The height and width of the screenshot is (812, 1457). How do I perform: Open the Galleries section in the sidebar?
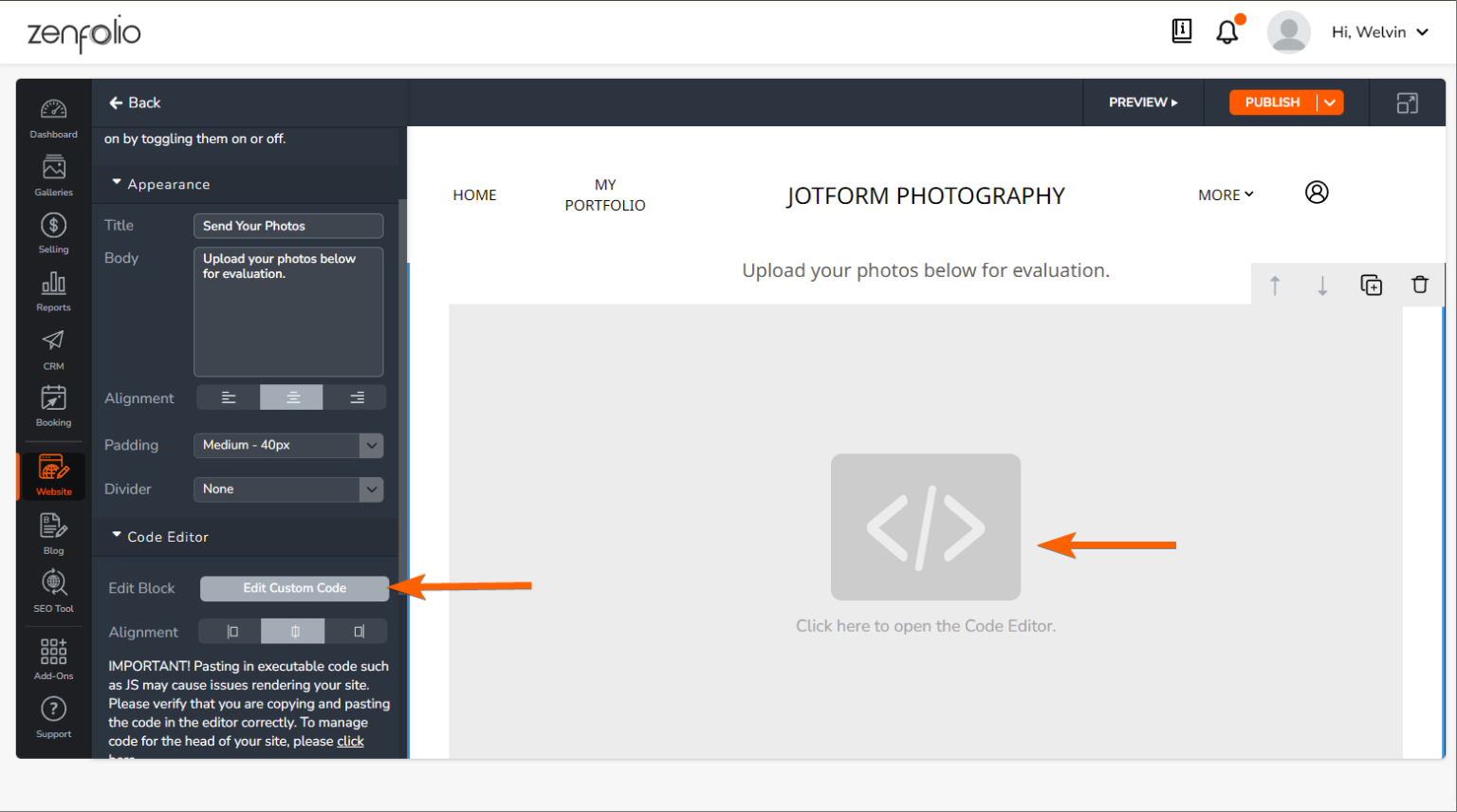(53, 175)
